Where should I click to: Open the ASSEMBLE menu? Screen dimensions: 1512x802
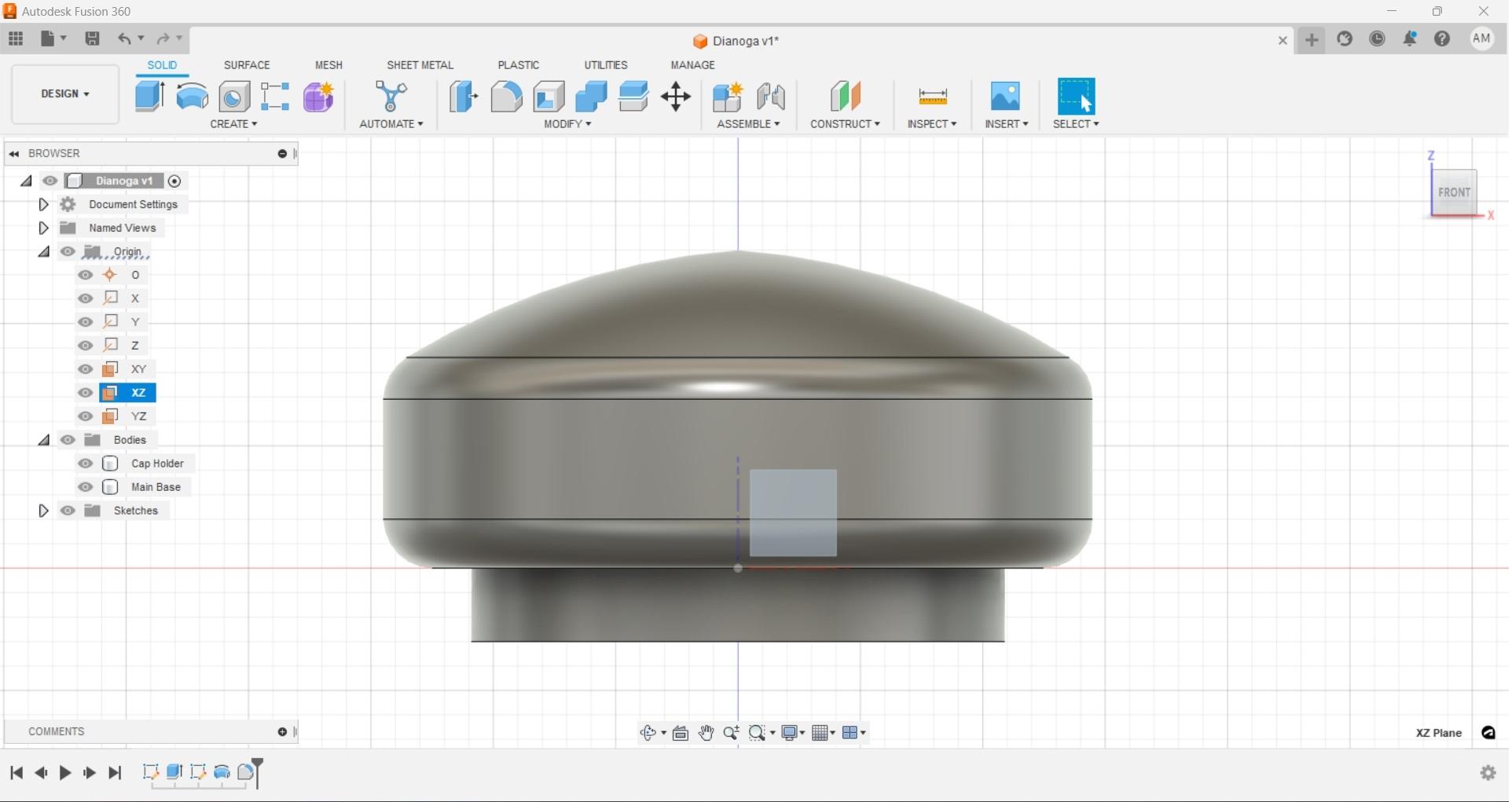[748, 124]
